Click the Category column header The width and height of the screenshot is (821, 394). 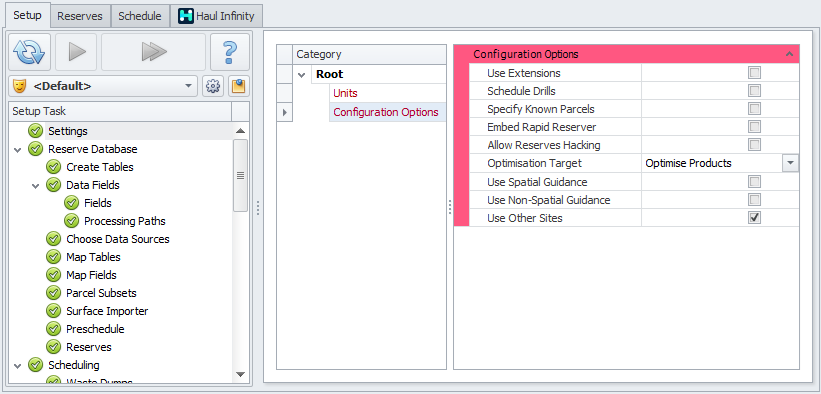point(370,54)
